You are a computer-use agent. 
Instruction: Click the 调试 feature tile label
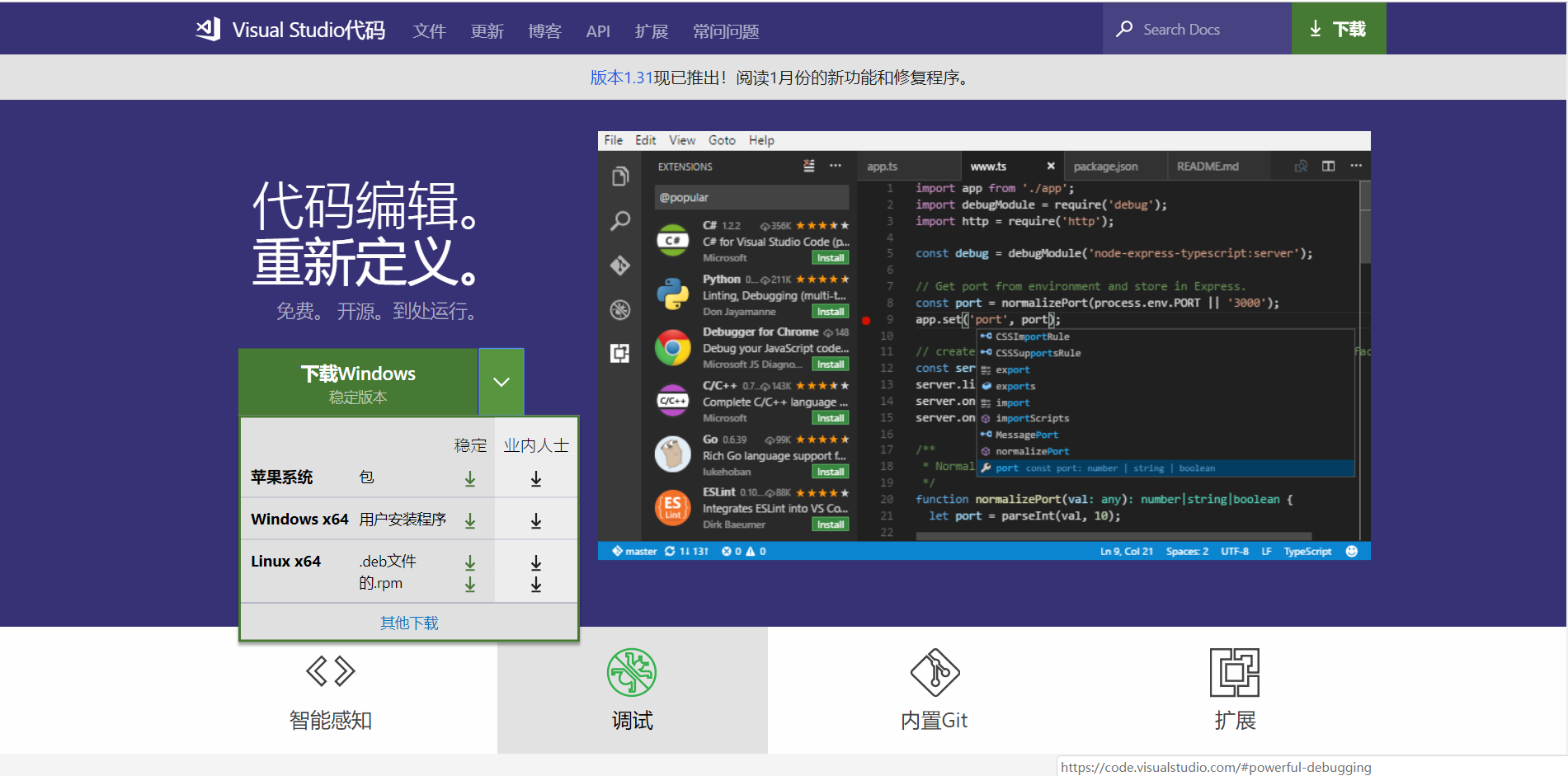pyautogui.click(x=633, y=721)
